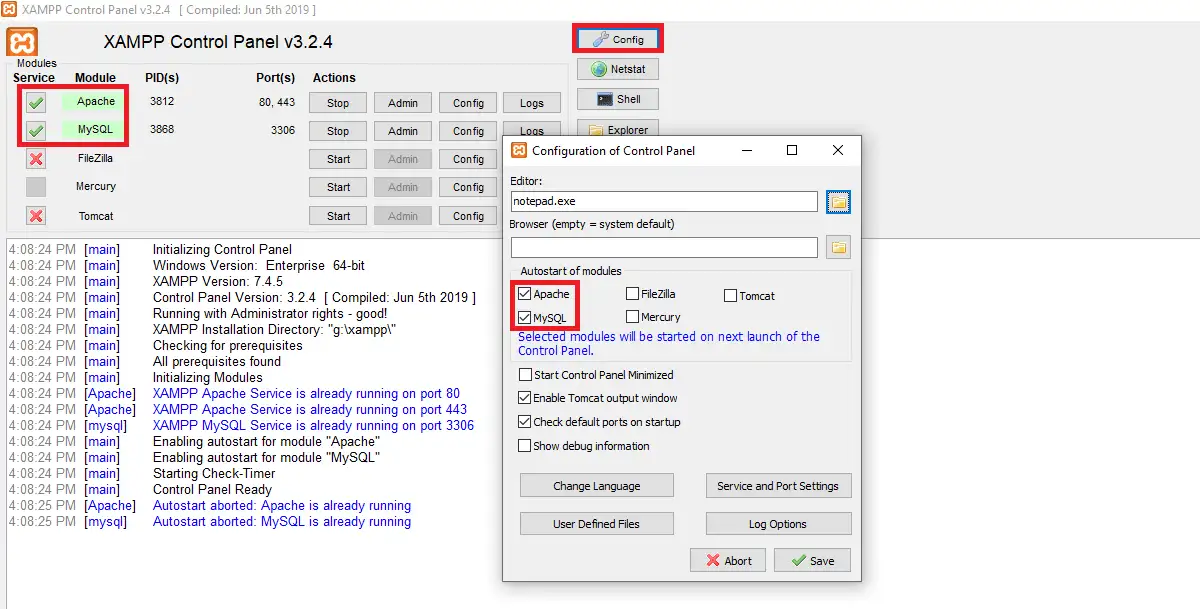This screenshot has width=1200, height=609.
Task: Start the FileZilla module
Action: pos(338,159)
